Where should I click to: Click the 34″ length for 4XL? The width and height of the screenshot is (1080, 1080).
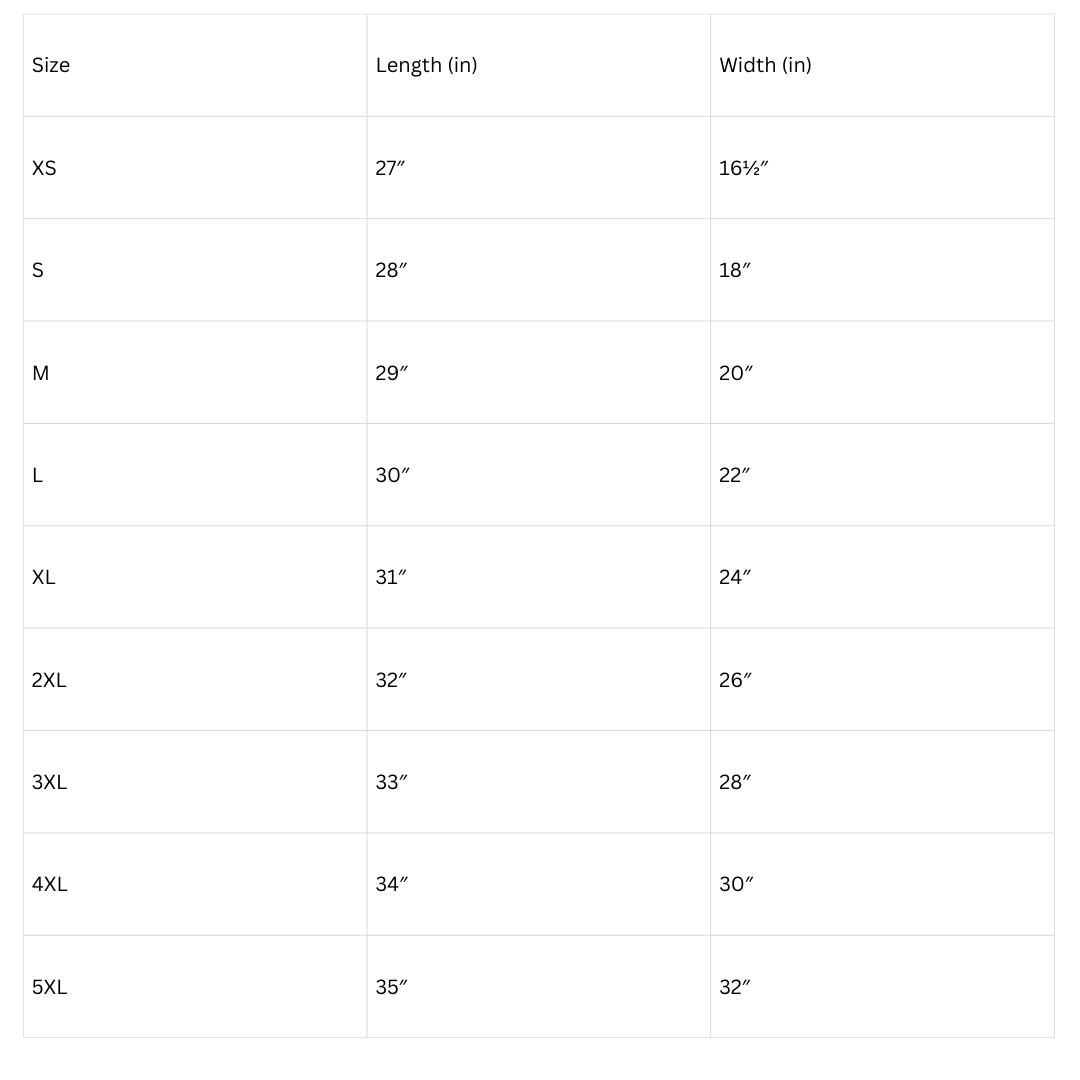[x=392, y=885]
